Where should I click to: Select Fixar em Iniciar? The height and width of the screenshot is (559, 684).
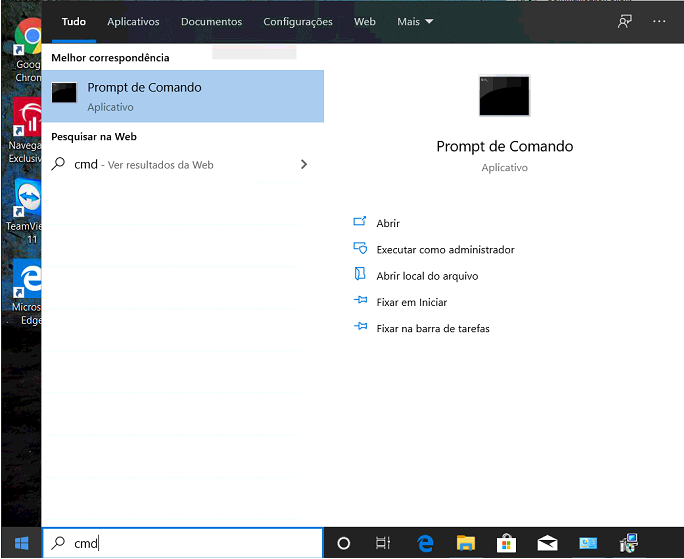pyautogui.click(x=412, y=302)
